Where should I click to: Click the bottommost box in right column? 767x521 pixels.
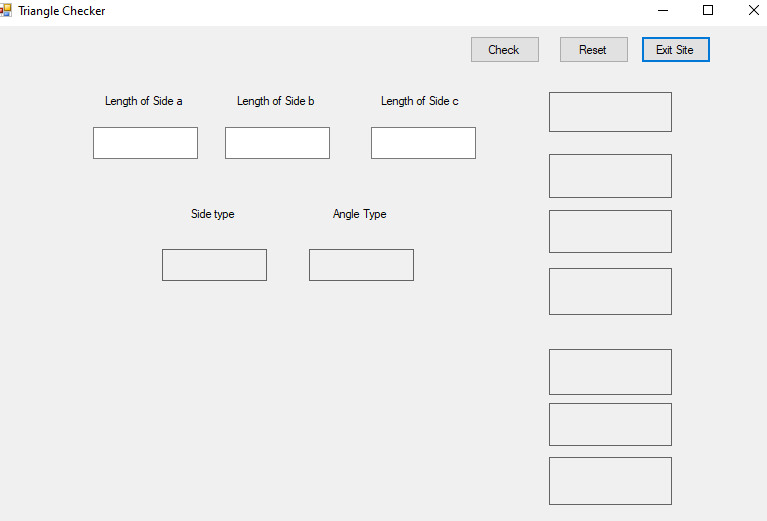(x=610, y=481)
